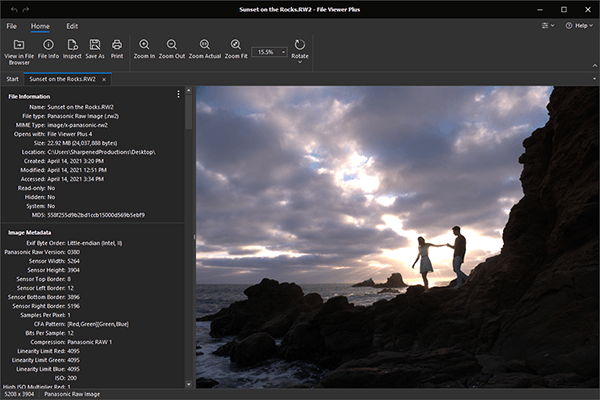Image resolution: width=600 pixels, height=400 pixels.
Task: Click the Compression Panasonic RAW 1 value
Action: (90, 342)
